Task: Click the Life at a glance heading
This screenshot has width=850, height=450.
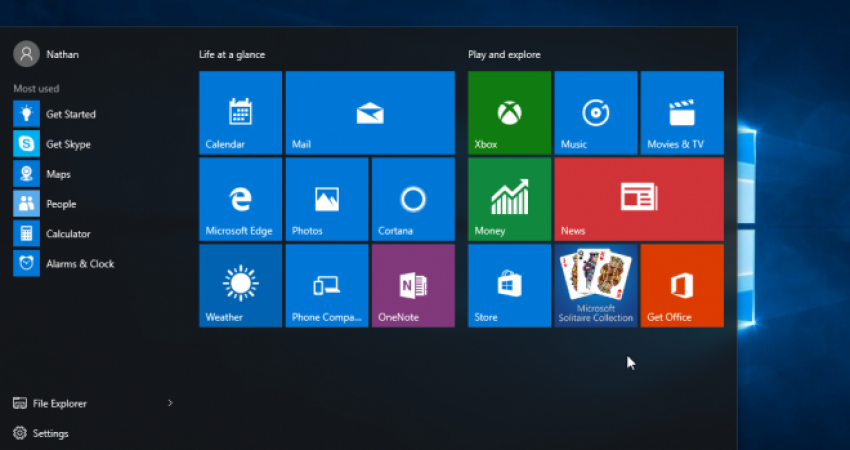Action: 232,55
